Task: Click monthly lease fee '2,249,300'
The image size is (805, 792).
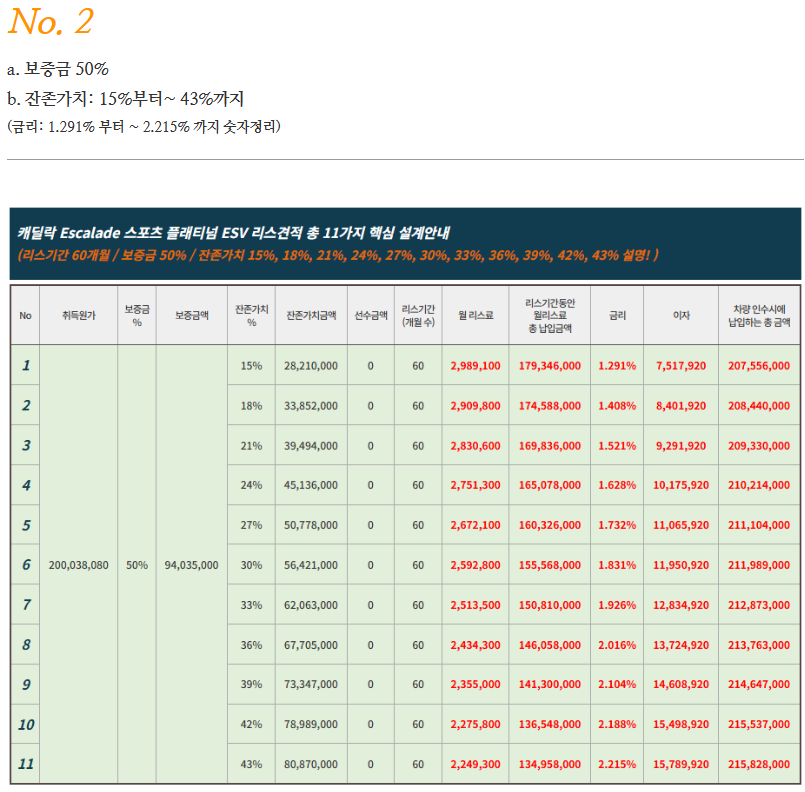Action: [475, 764]
